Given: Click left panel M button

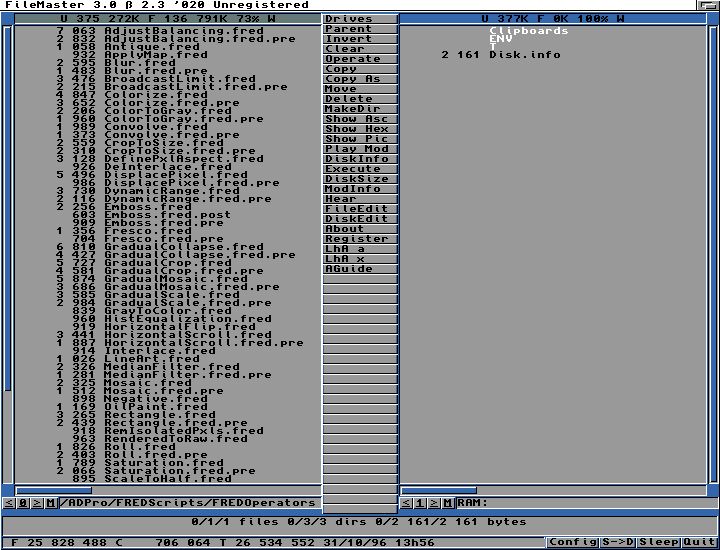Looking at the screenshot, I should click(x=51, y=503).
